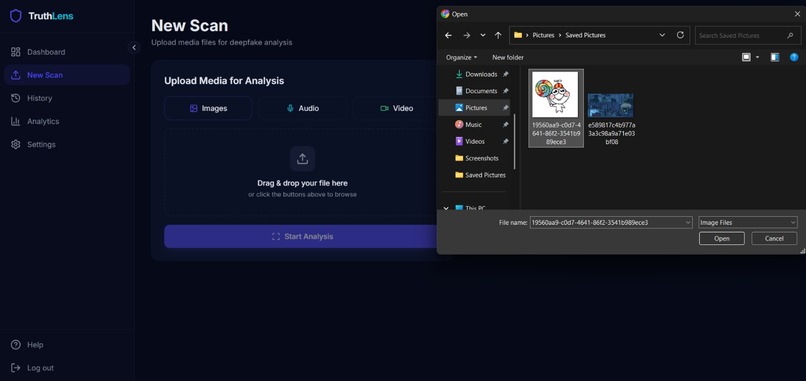
Task: Click the Start Analysis button
Action: (302, 237)
